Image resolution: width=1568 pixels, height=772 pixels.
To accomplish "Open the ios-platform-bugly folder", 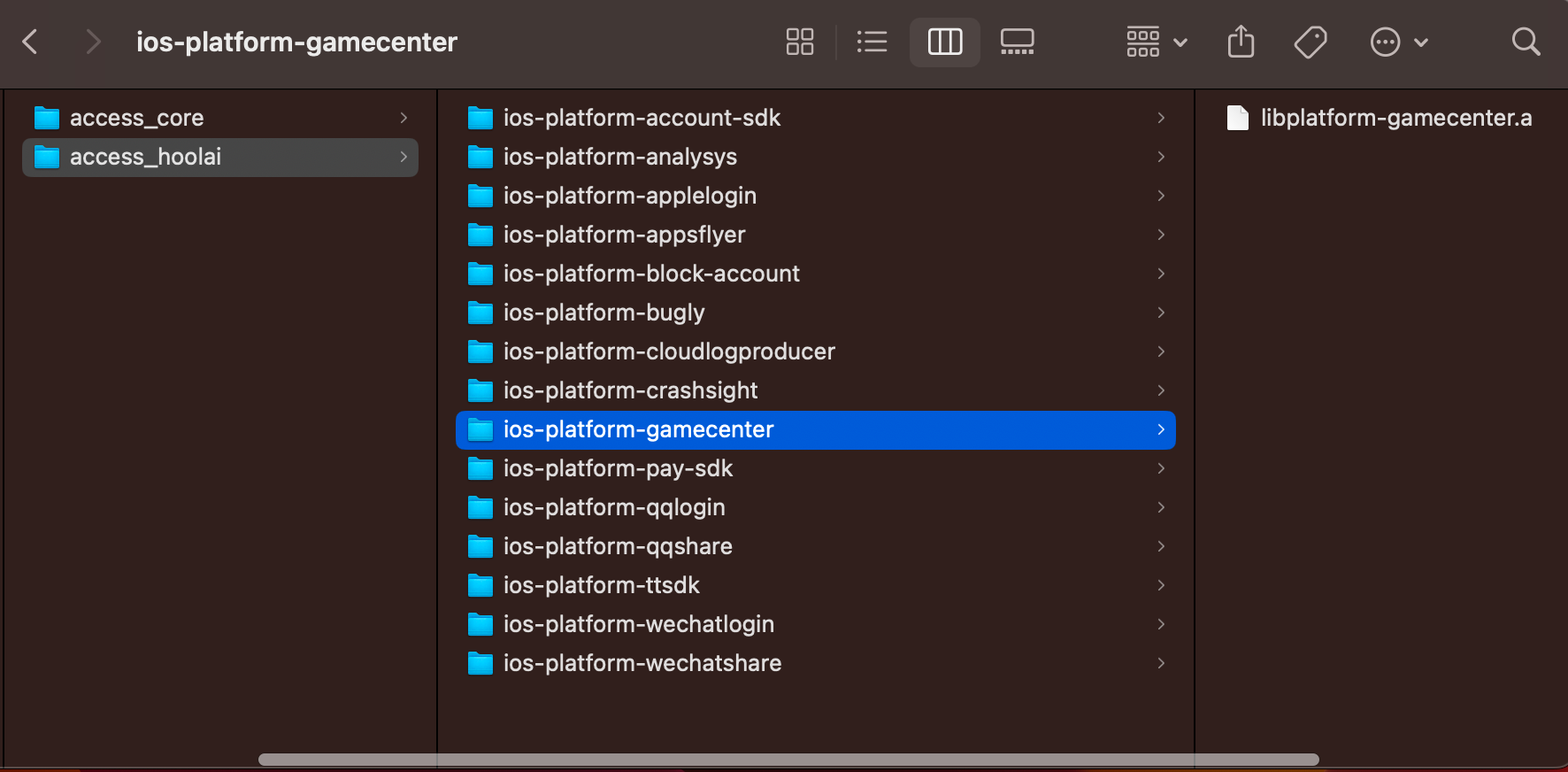I will click(816, 313).
